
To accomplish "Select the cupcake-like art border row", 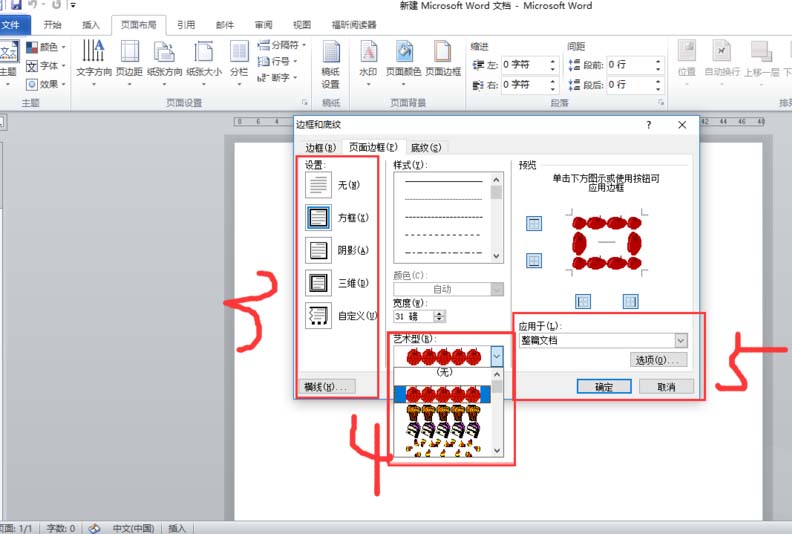I will (x=443, y=412).
